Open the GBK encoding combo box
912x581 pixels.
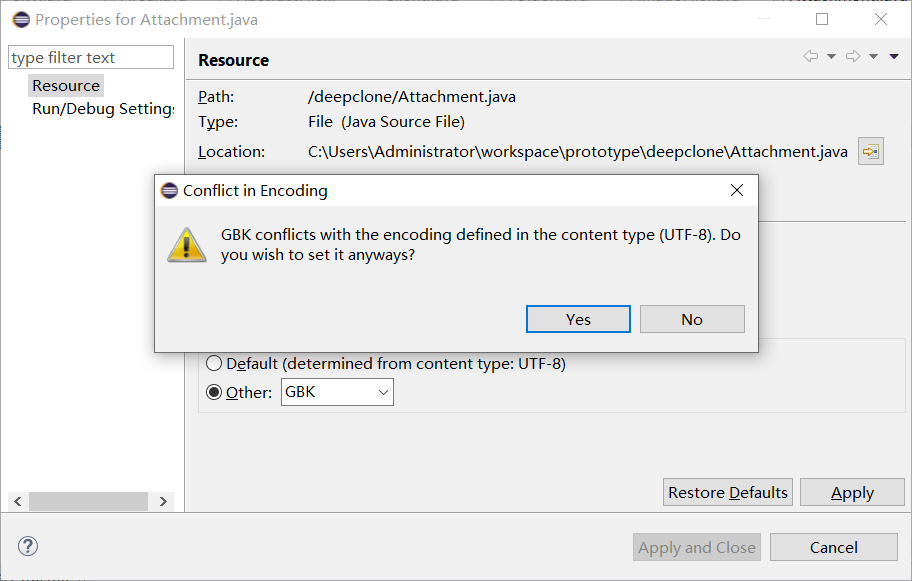[337, 392]
